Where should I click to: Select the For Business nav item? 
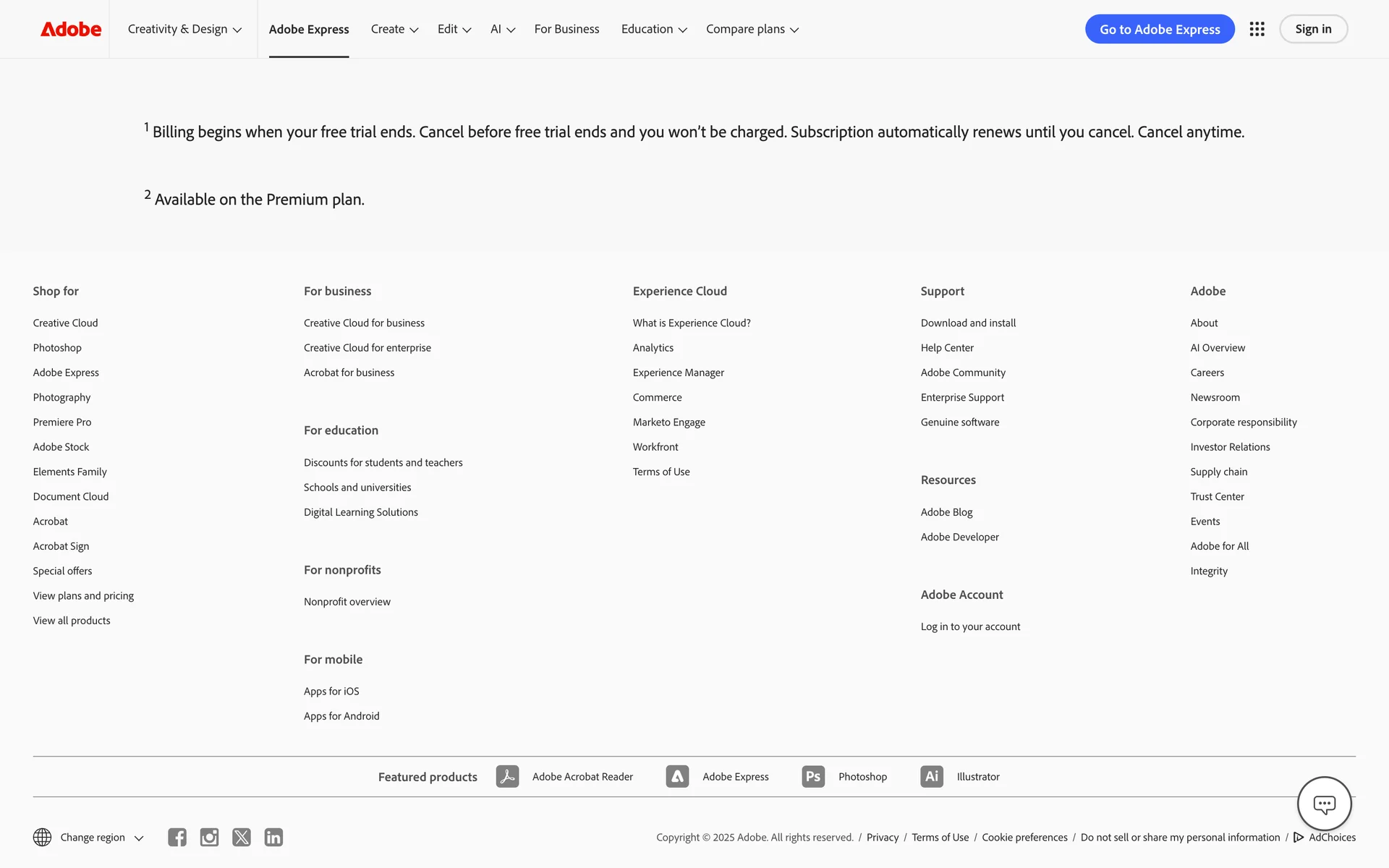pyautogui.click(x=566, y=29)
